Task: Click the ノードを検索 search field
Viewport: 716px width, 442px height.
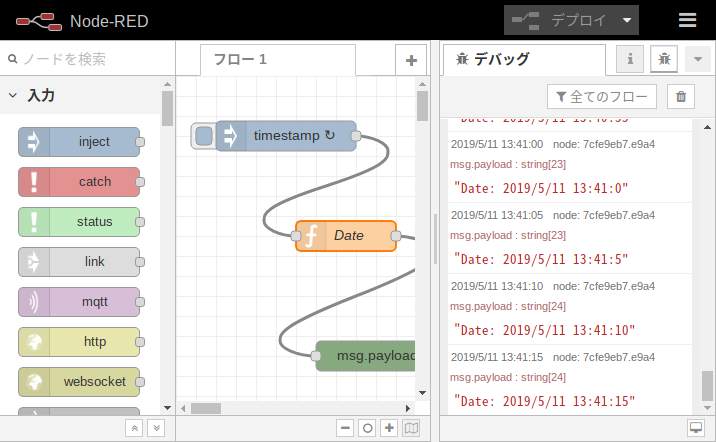Action: (x=90, y=59)
